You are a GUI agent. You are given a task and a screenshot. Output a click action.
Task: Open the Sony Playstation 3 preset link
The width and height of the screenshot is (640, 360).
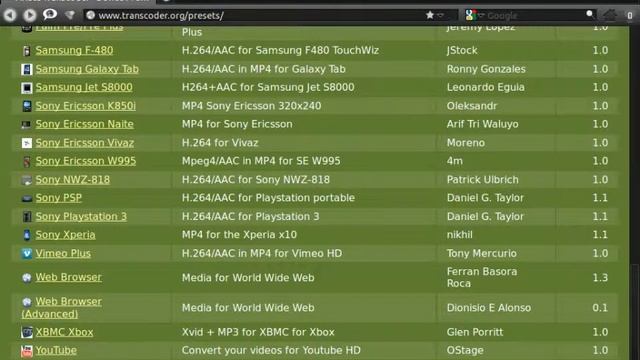point(81,216)
